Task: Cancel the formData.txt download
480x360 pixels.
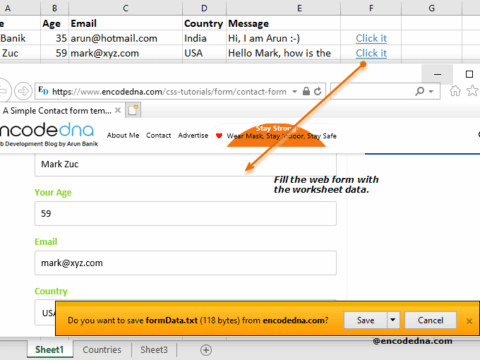Action: coord(430,320)
